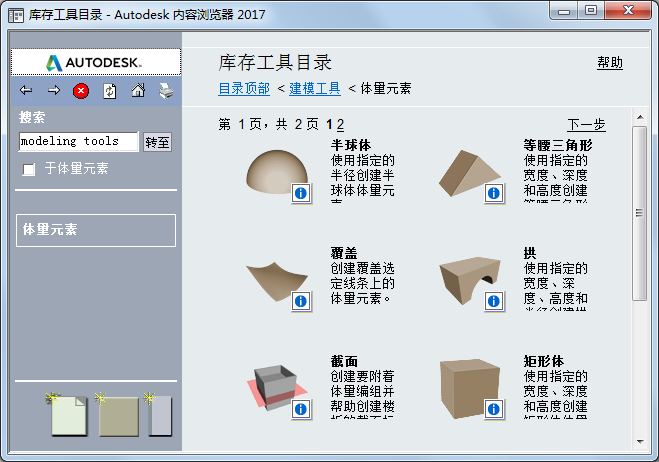Image resolution: width=659 pixels, height=462 pixels.
Task: Go back with the left arrow icon
Action: click(26, 90)
